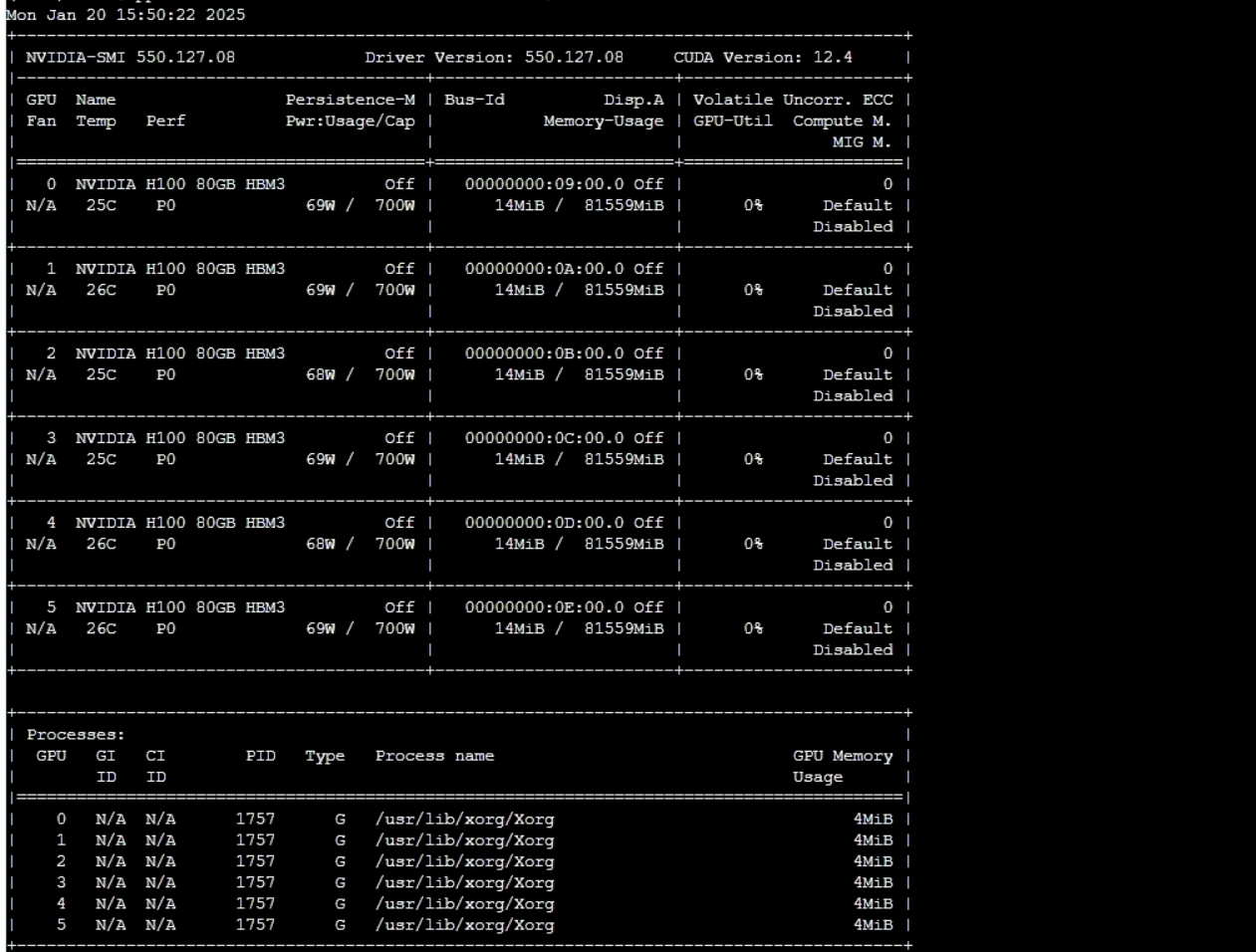
Task: Click the 4MiB value in process row GPU 5
Action: click(873, 925)
